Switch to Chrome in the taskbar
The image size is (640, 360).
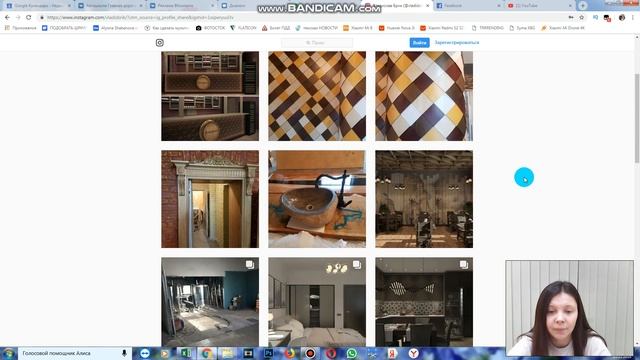tap(207, 353)
